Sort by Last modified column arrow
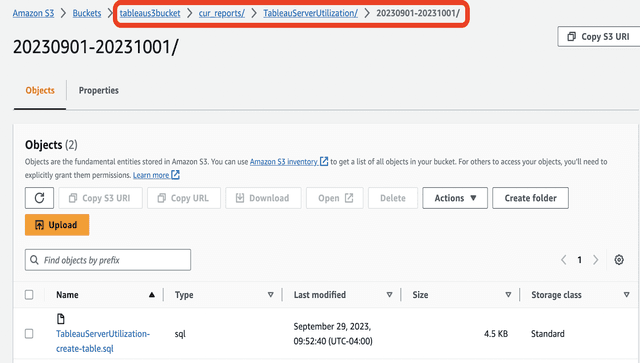The image size is (640, 363). point(389,295)
